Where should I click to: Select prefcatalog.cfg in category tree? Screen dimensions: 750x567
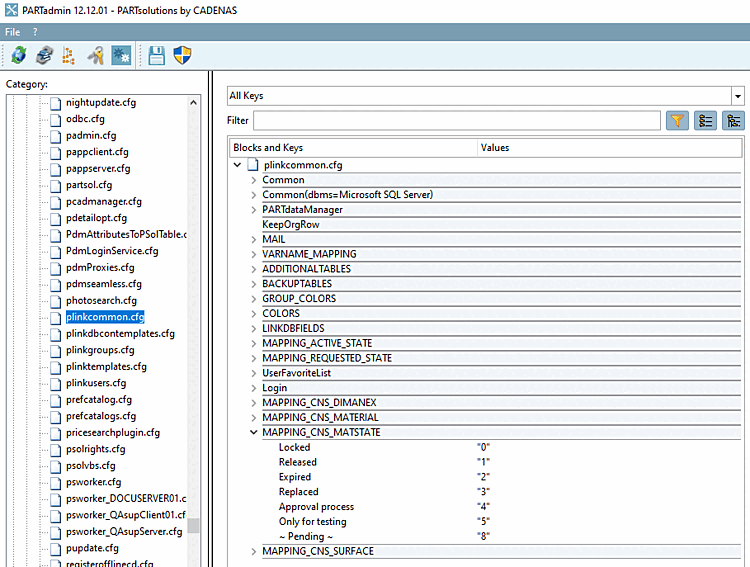click(99, 400)
